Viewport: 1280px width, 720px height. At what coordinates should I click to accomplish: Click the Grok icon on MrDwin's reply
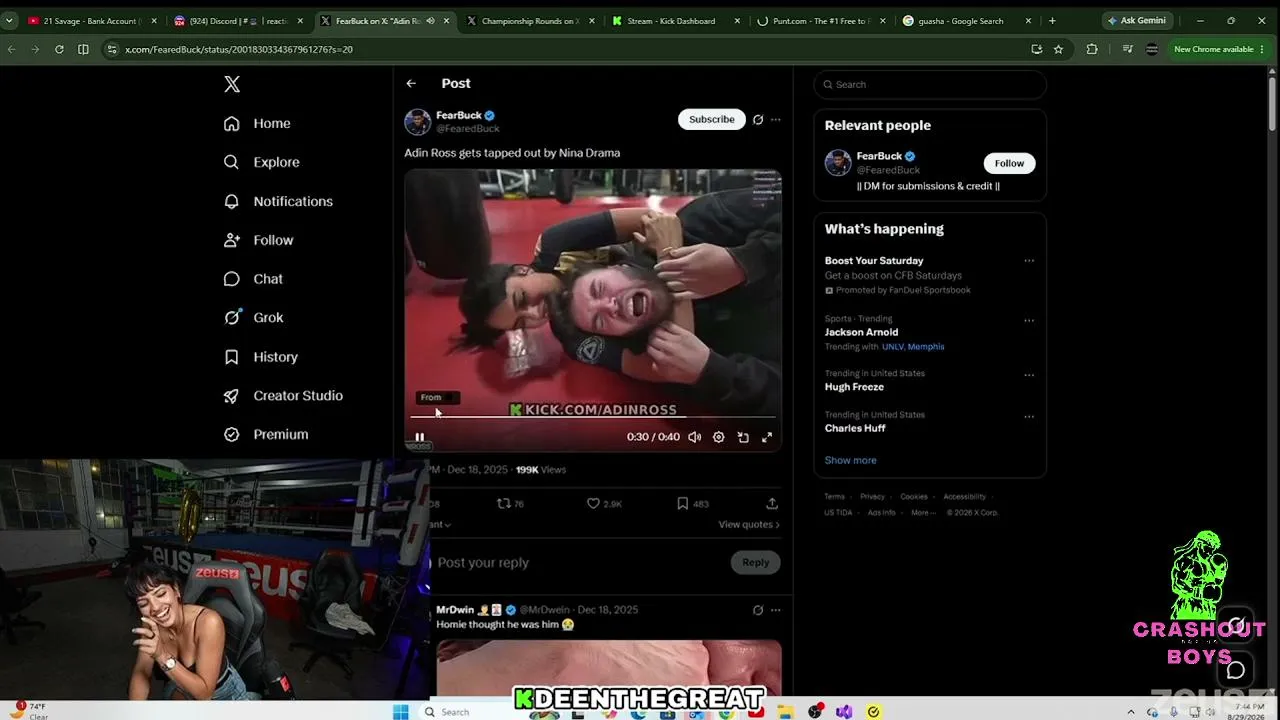(x=758, y=610)
